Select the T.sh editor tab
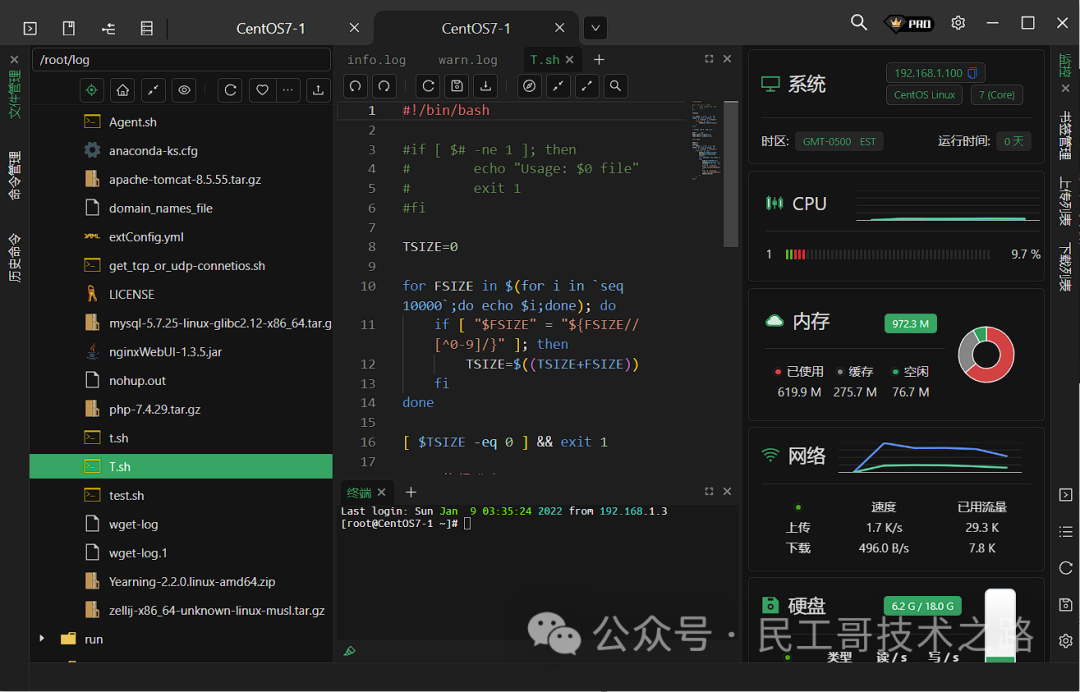Image resolution: width=1080 pixels, height=692 pixels. pyautogui.click(x=544, y=60)
